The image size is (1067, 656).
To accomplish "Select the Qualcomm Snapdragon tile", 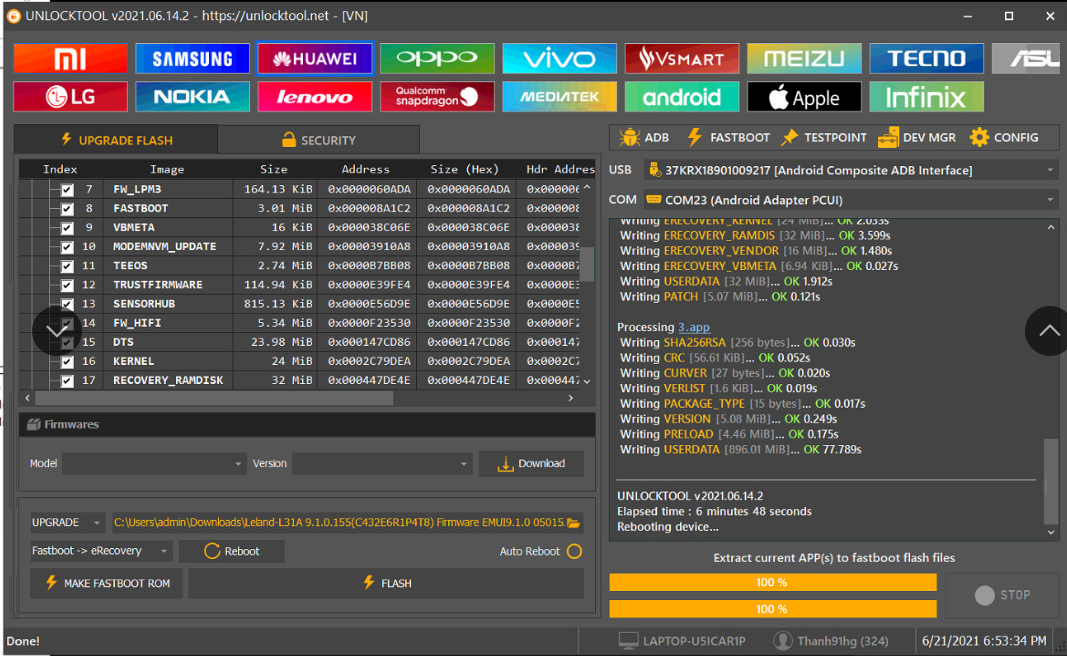I will tap(438, 97).
